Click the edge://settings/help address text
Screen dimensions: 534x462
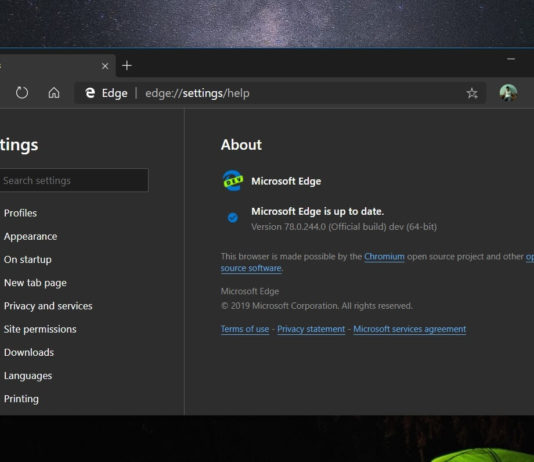(197, 93)
